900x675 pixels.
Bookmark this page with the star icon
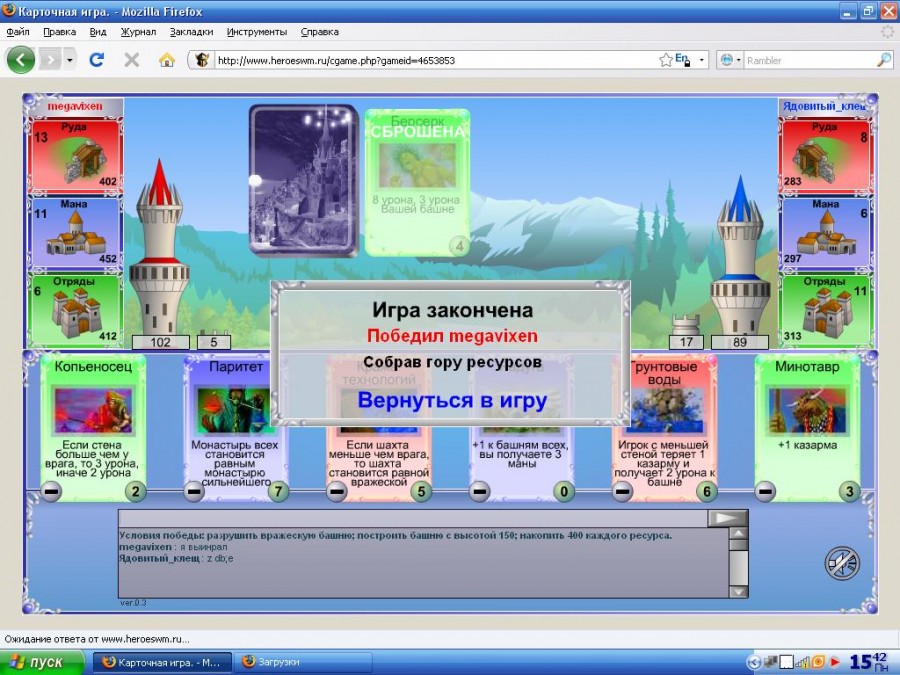pyautogui.click(x=666, y=60)
